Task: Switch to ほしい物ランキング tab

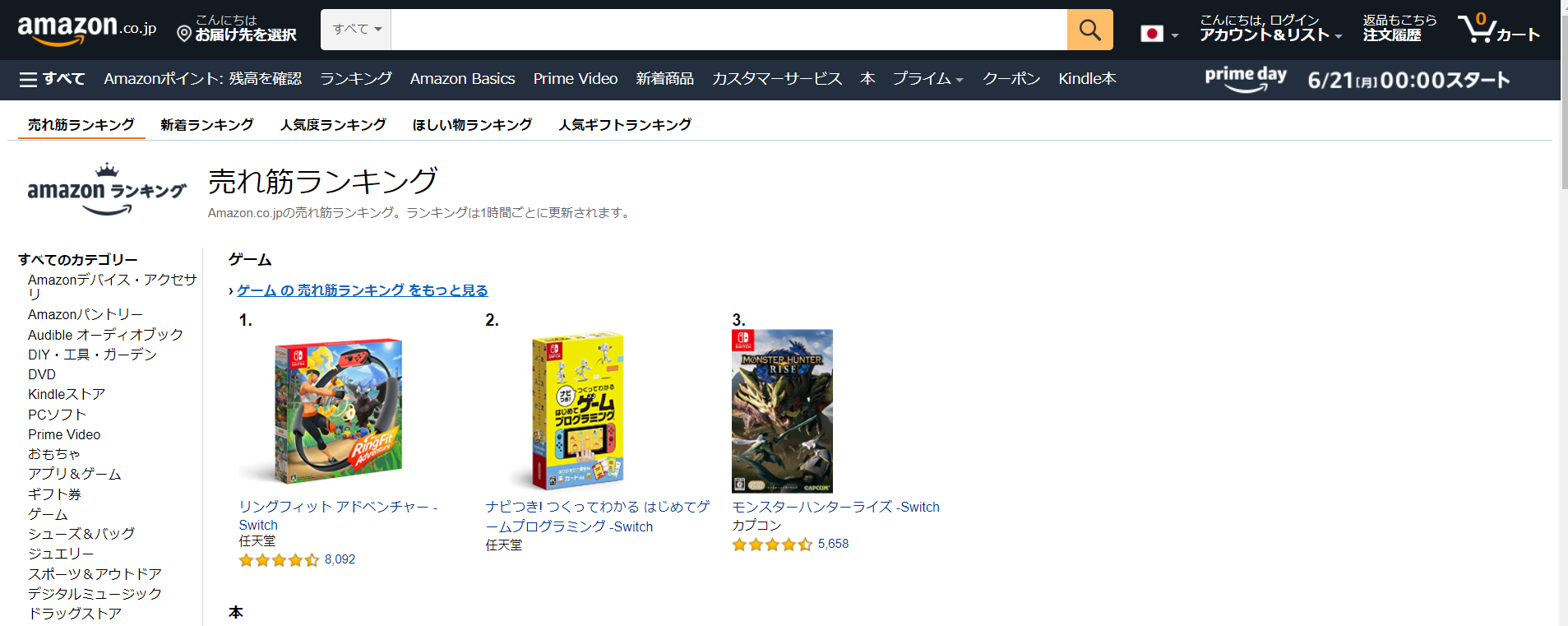Action: (x=472, y=125)
